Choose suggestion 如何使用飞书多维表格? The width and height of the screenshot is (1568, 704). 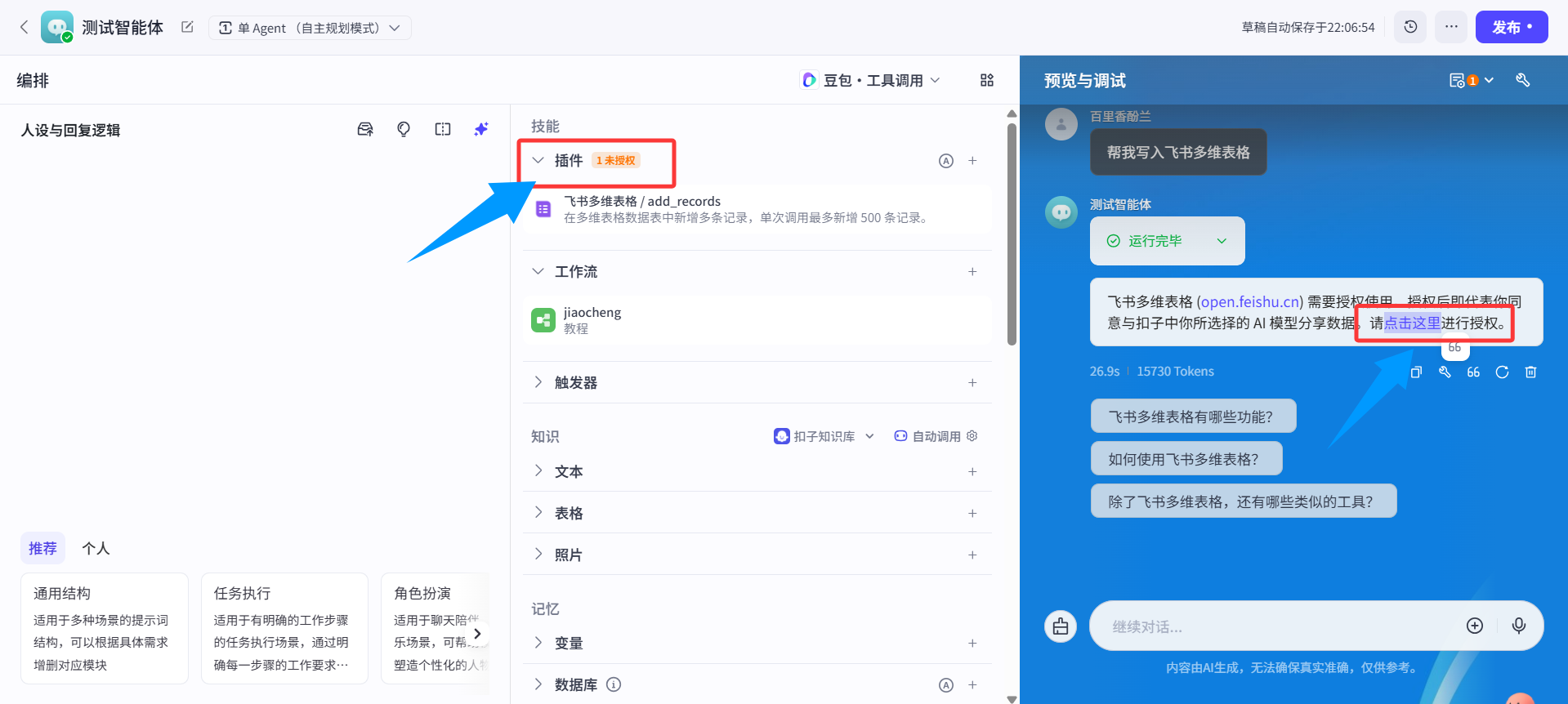pyautogui.click(x=1186, y=459)
